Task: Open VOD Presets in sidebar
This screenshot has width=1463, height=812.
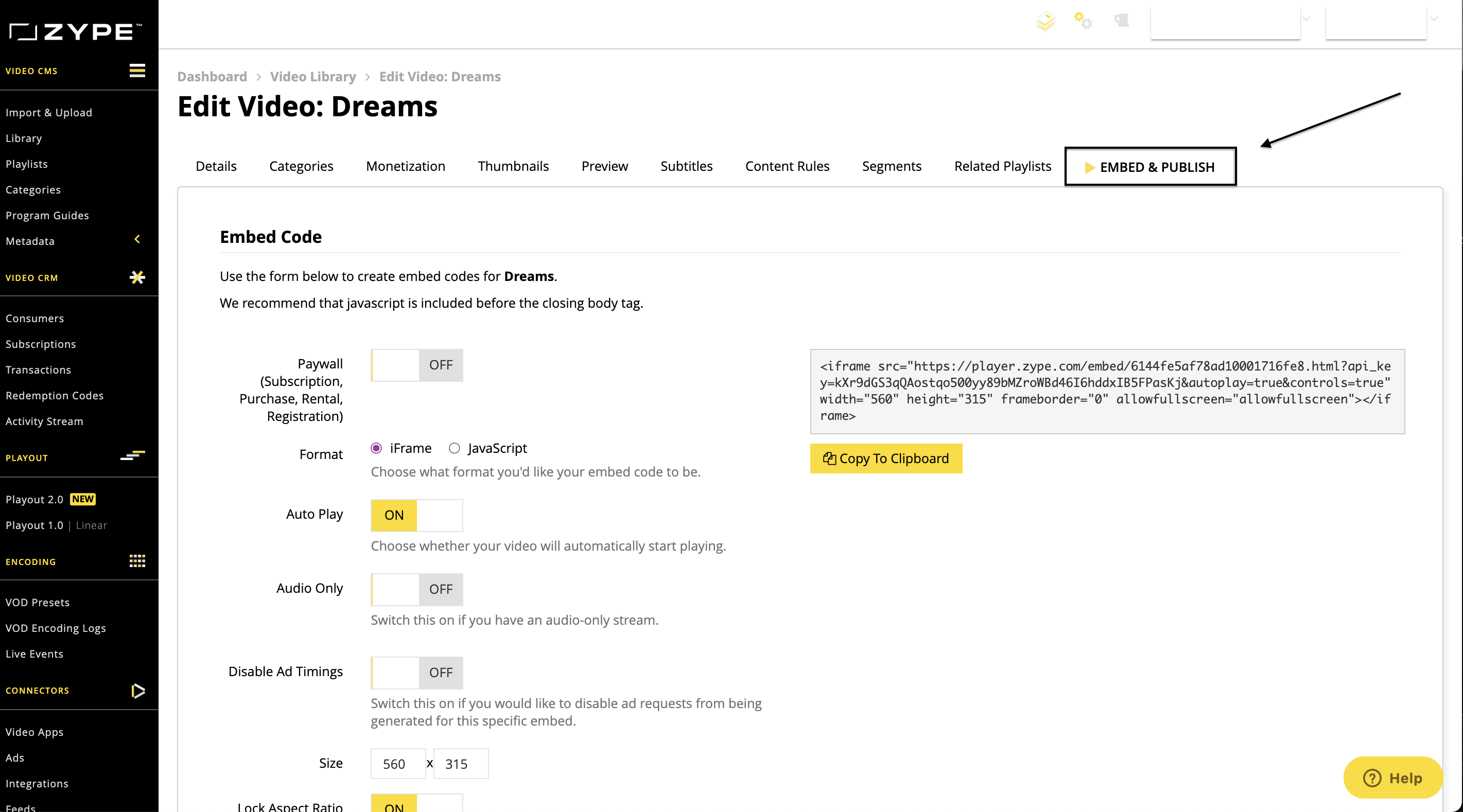Action: [x=38, y=603]
